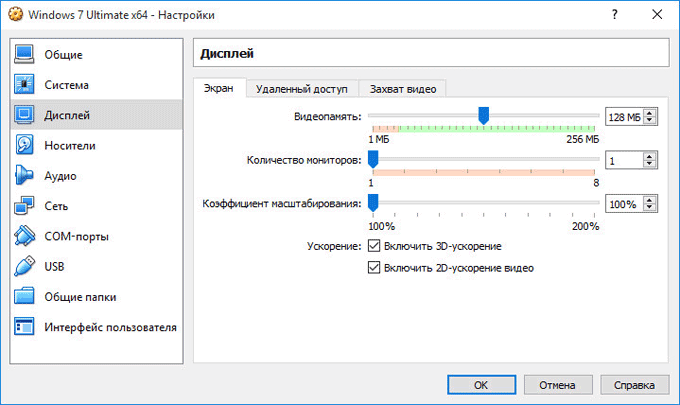The width and height of the screenshot is (680, 405).
Task: Untick the Включить 2D-ускорение видео checkbox
Action: (x=375, y=268)
